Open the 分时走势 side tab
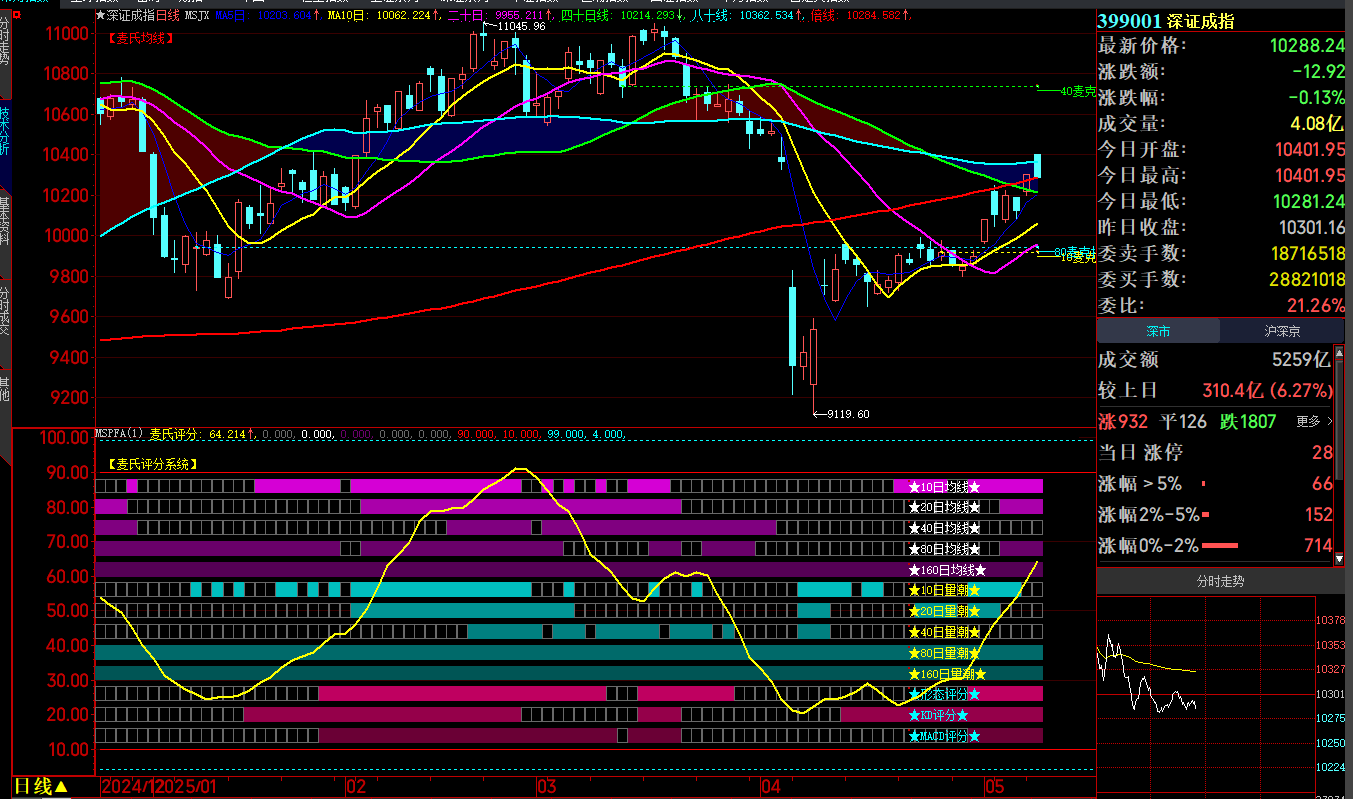1353x799 pixels. coord(5,52)
